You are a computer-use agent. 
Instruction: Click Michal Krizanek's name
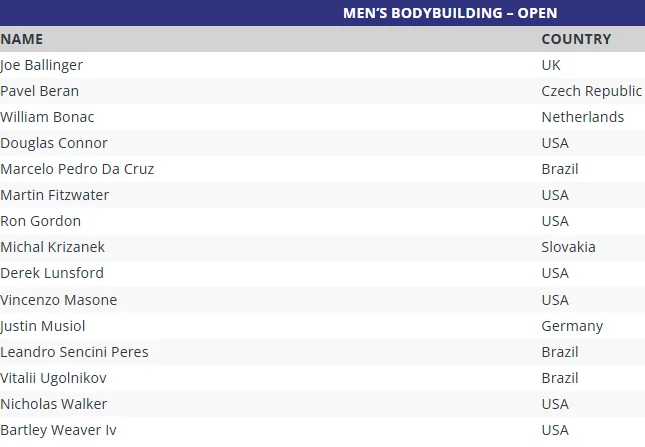[52, 247]
